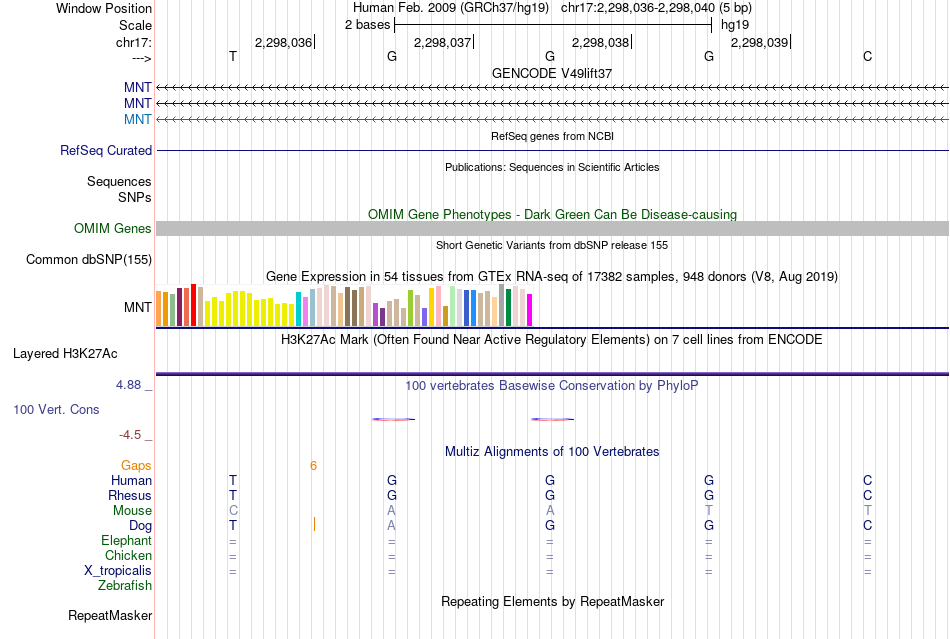Select the MNT label beside GTEx expression bars
The width and height of the screenshot is (950, 639).
point(138,307)
